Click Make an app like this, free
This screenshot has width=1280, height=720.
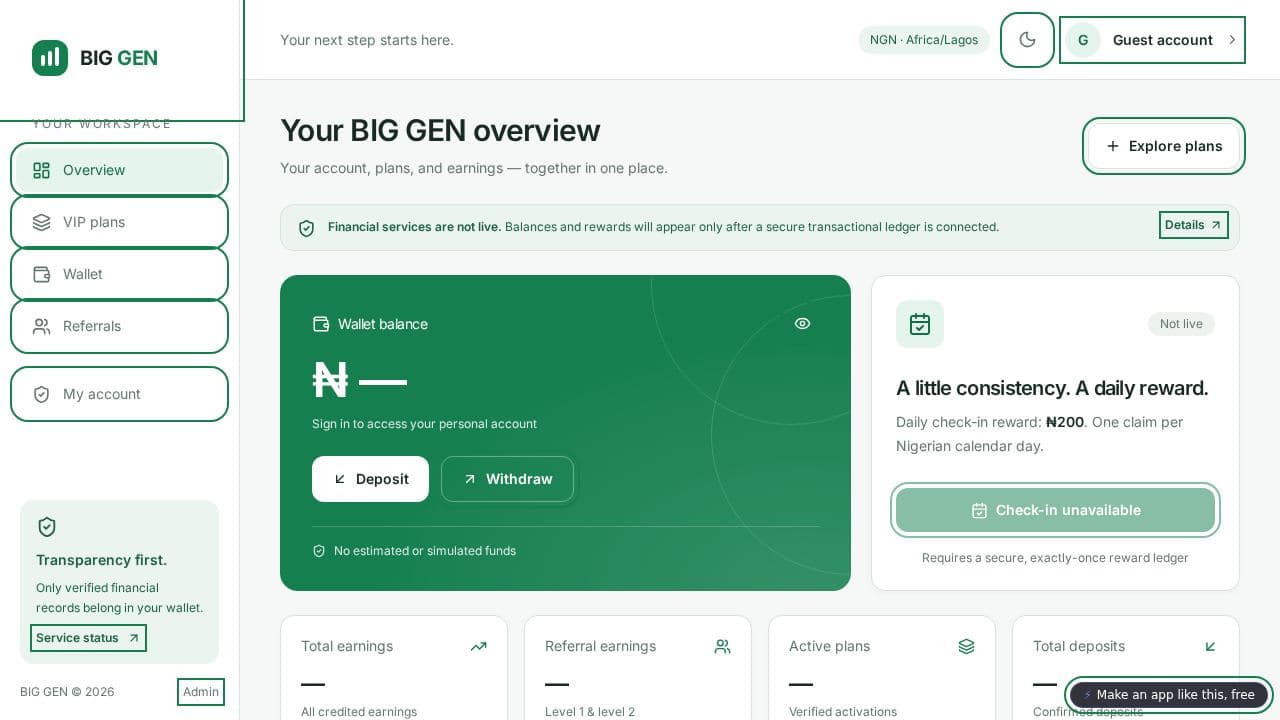pos(1169,695)
